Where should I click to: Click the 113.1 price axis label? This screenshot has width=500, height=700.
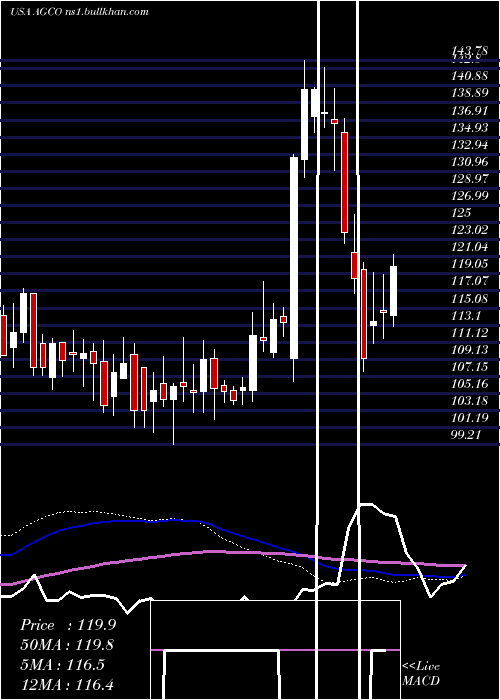466,315
